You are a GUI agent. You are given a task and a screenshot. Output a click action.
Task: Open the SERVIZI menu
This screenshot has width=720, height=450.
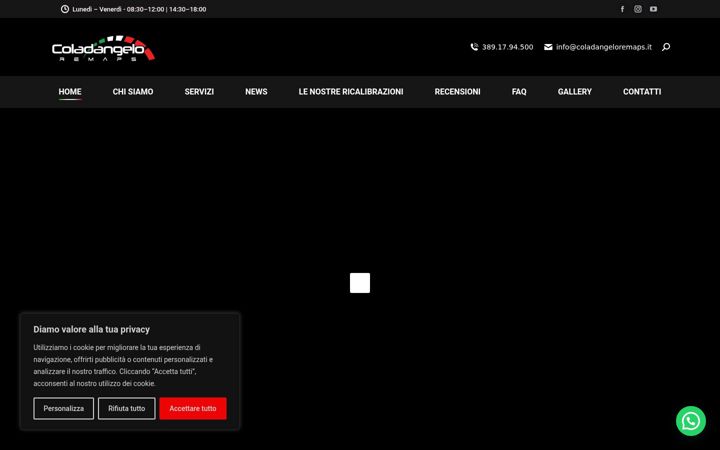(x=199, y=92)
